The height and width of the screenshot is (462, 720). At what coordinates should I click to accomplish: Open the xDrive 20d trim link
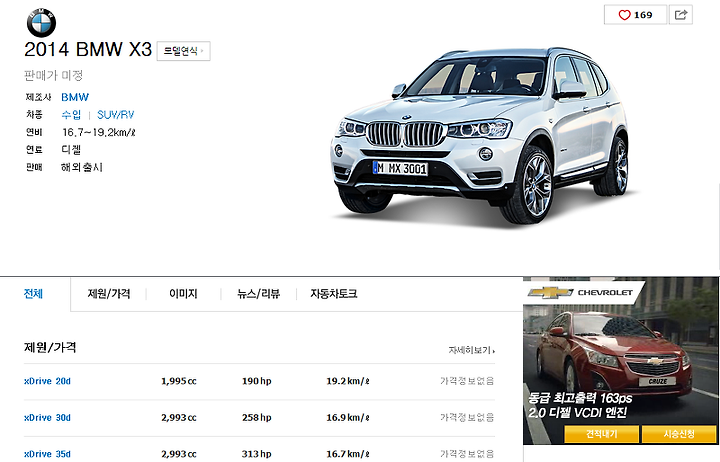(x=47, y=381)
